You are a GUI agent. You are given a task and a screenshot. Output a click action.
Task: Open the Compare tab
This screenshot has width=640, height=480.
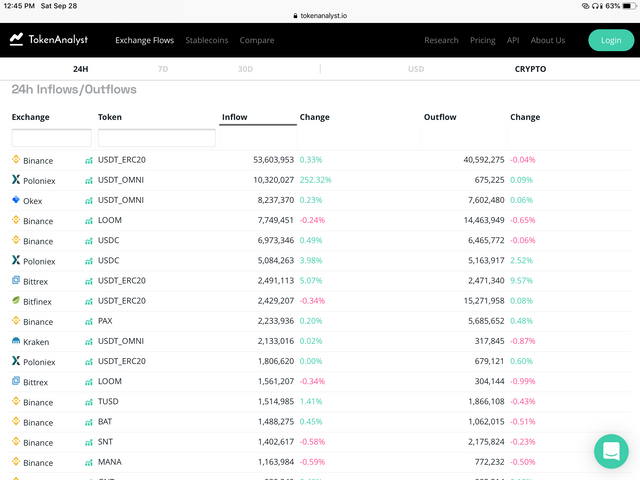click(257, 40)
